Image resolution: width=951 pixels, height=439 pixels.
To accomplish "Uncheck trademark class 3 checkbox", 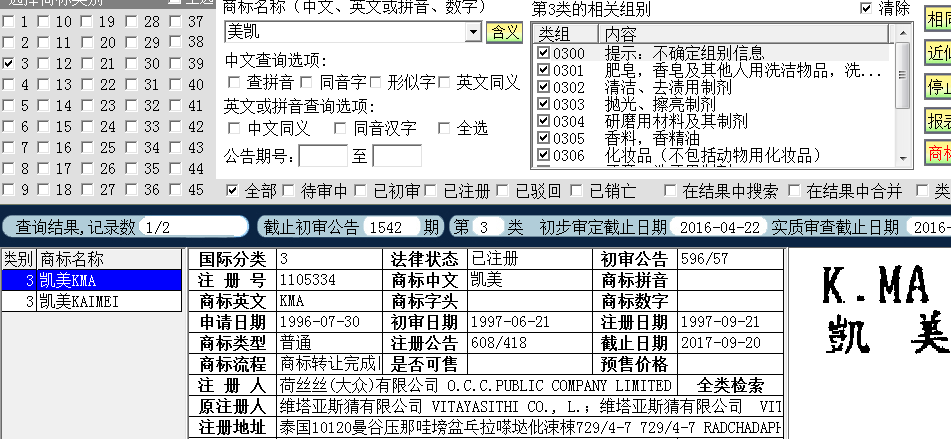I will (9, 64).
